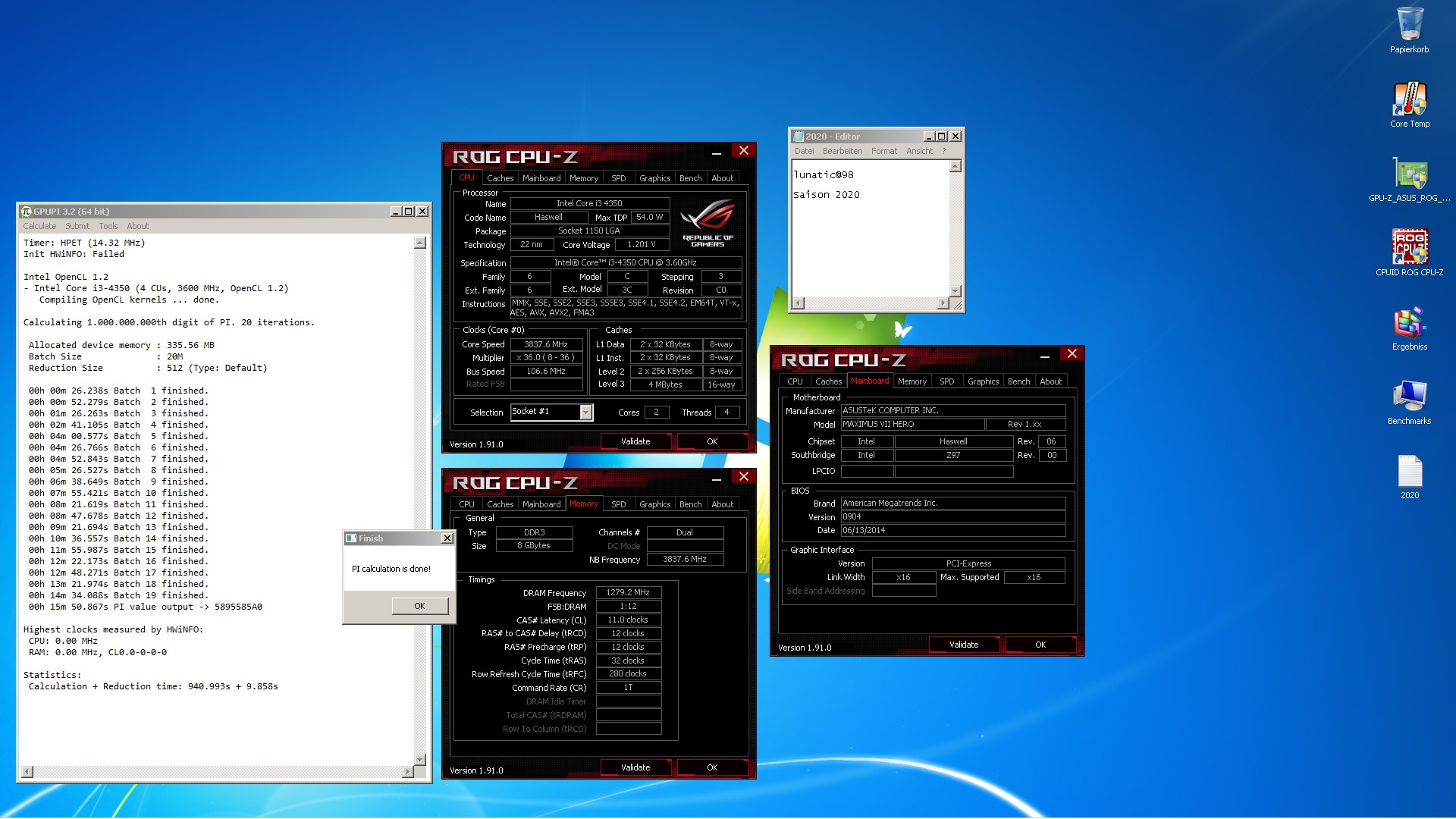Minimize the top CPU-Z CPU window

(716, 152)
